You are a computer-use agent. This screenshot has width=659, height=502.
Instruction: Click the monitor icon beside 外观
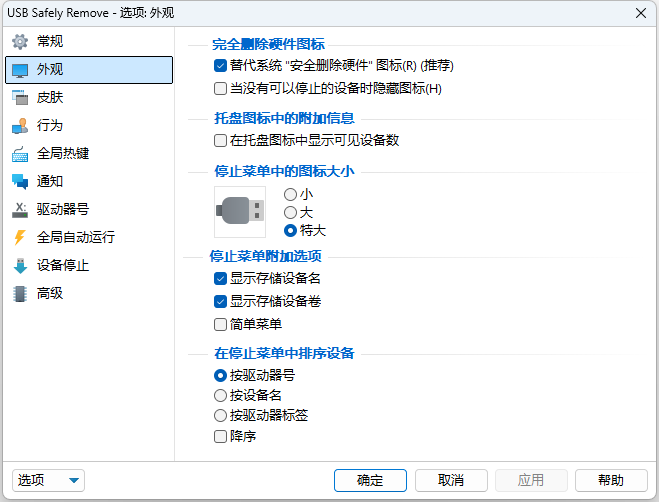pos(20,70)
